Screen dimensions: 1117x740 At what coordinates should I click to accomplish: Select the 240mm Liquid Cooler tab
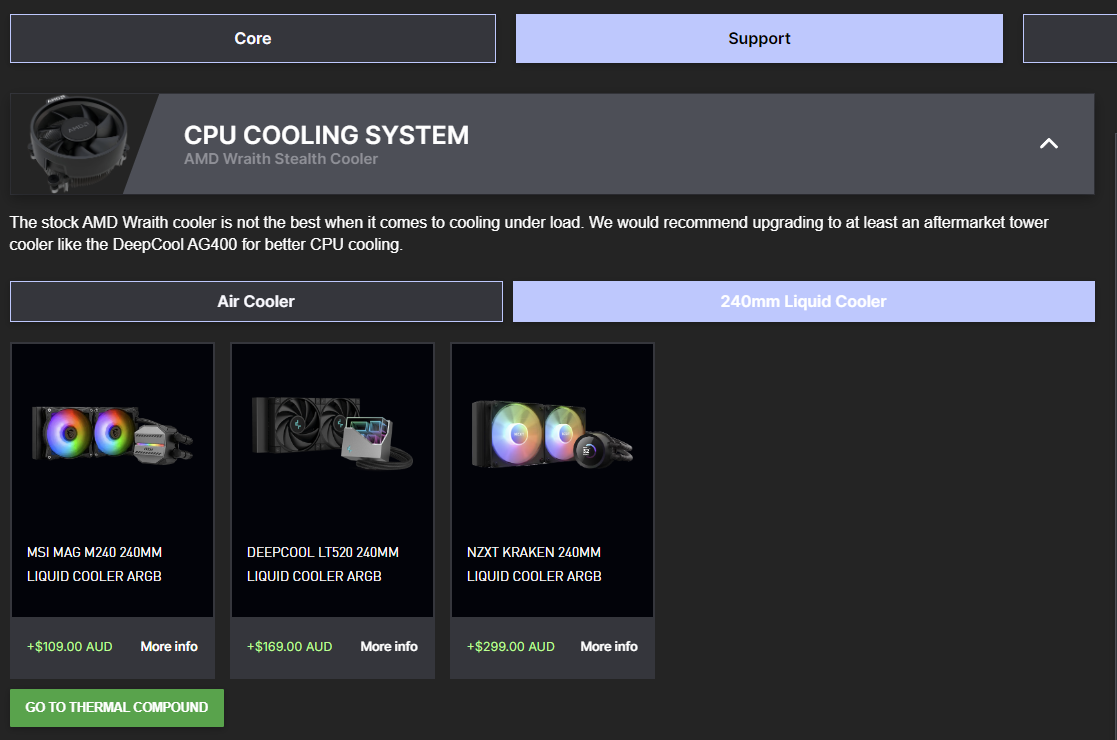(804, 301)
